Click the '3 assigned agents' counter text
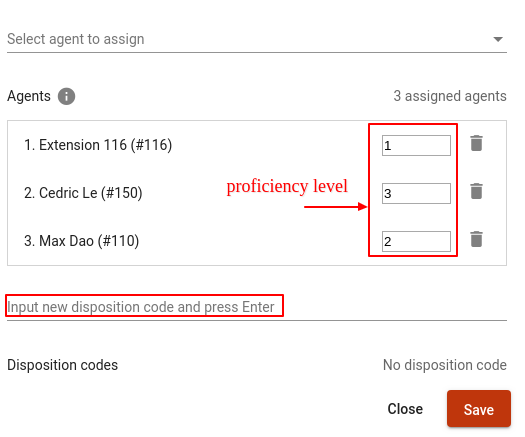 pos(450,96)
